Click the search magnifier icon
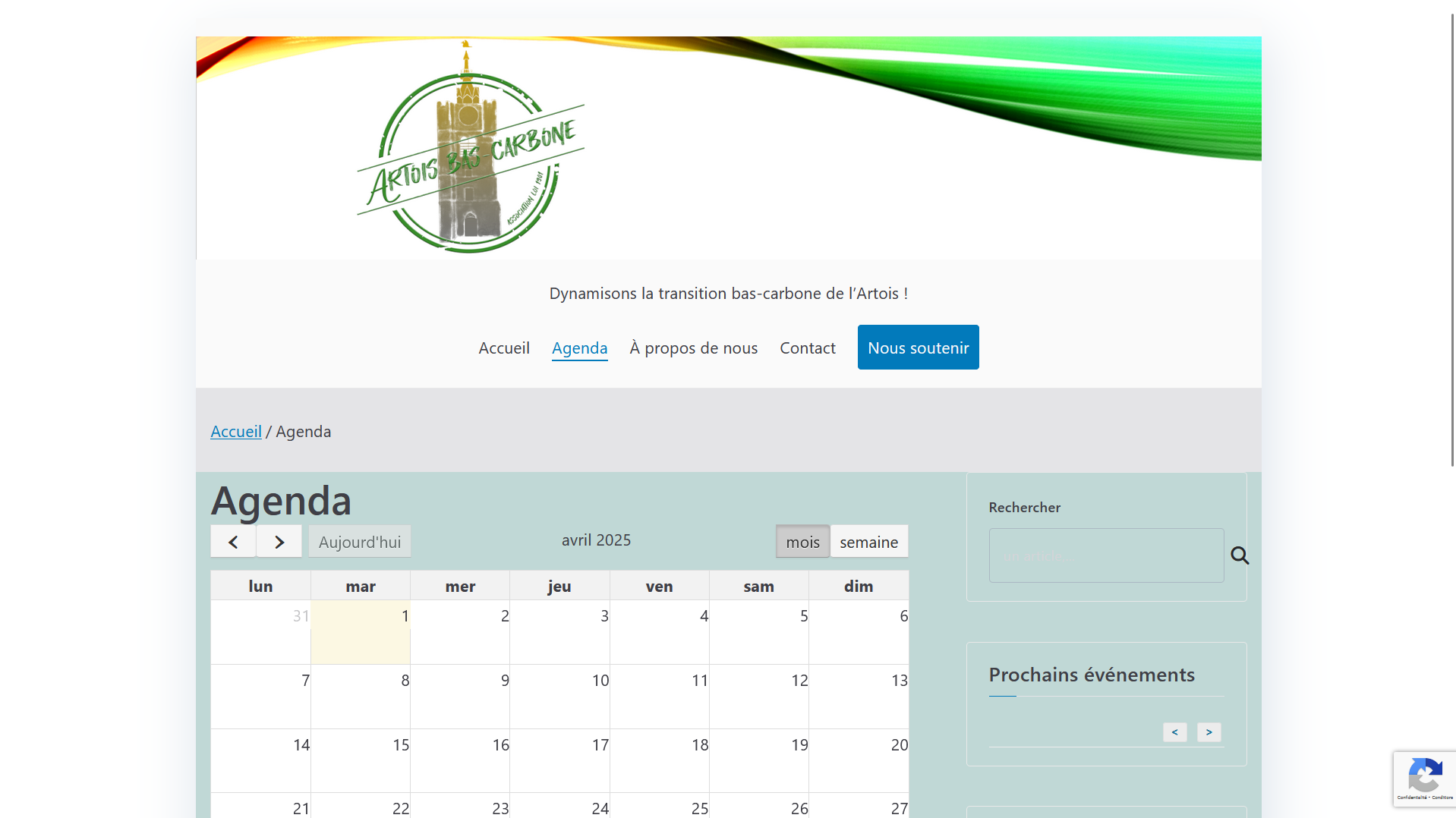This screenshot has height=818, width=1456. (1240, 555)
